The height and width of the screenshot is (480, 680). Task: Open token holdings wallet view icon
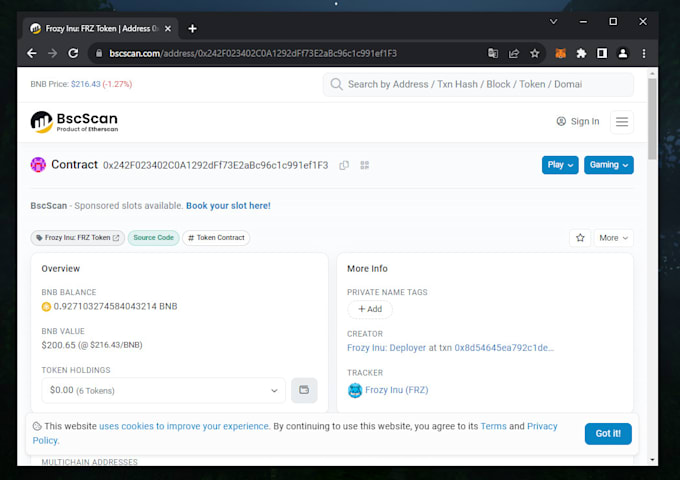pos(304,390)
